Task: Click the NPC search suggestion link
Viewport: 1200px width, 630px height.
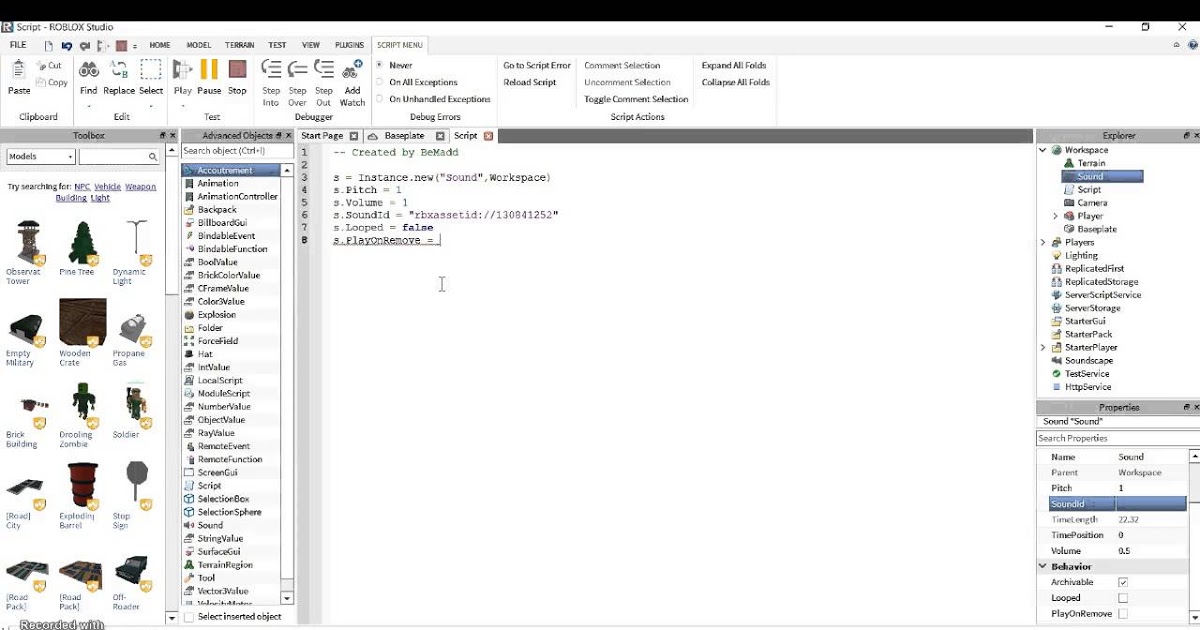Action: tap(81, 186)
